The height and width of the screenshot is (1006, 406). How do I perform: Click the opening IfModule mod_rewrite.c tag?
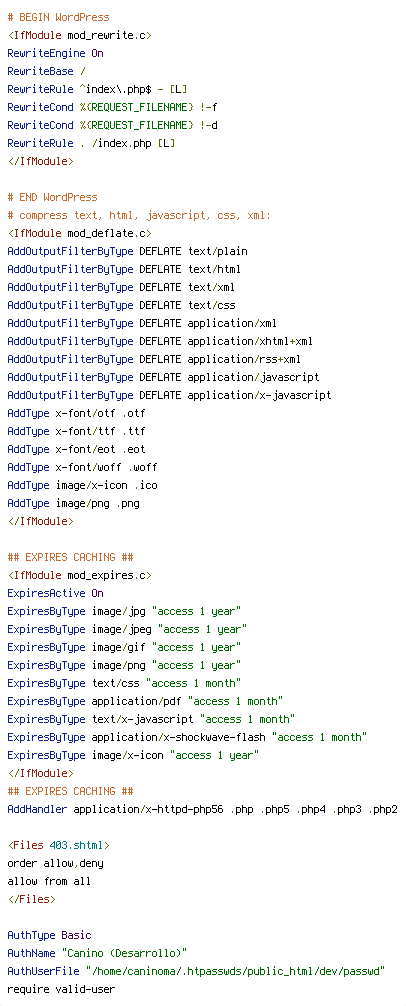pos(80,35)
